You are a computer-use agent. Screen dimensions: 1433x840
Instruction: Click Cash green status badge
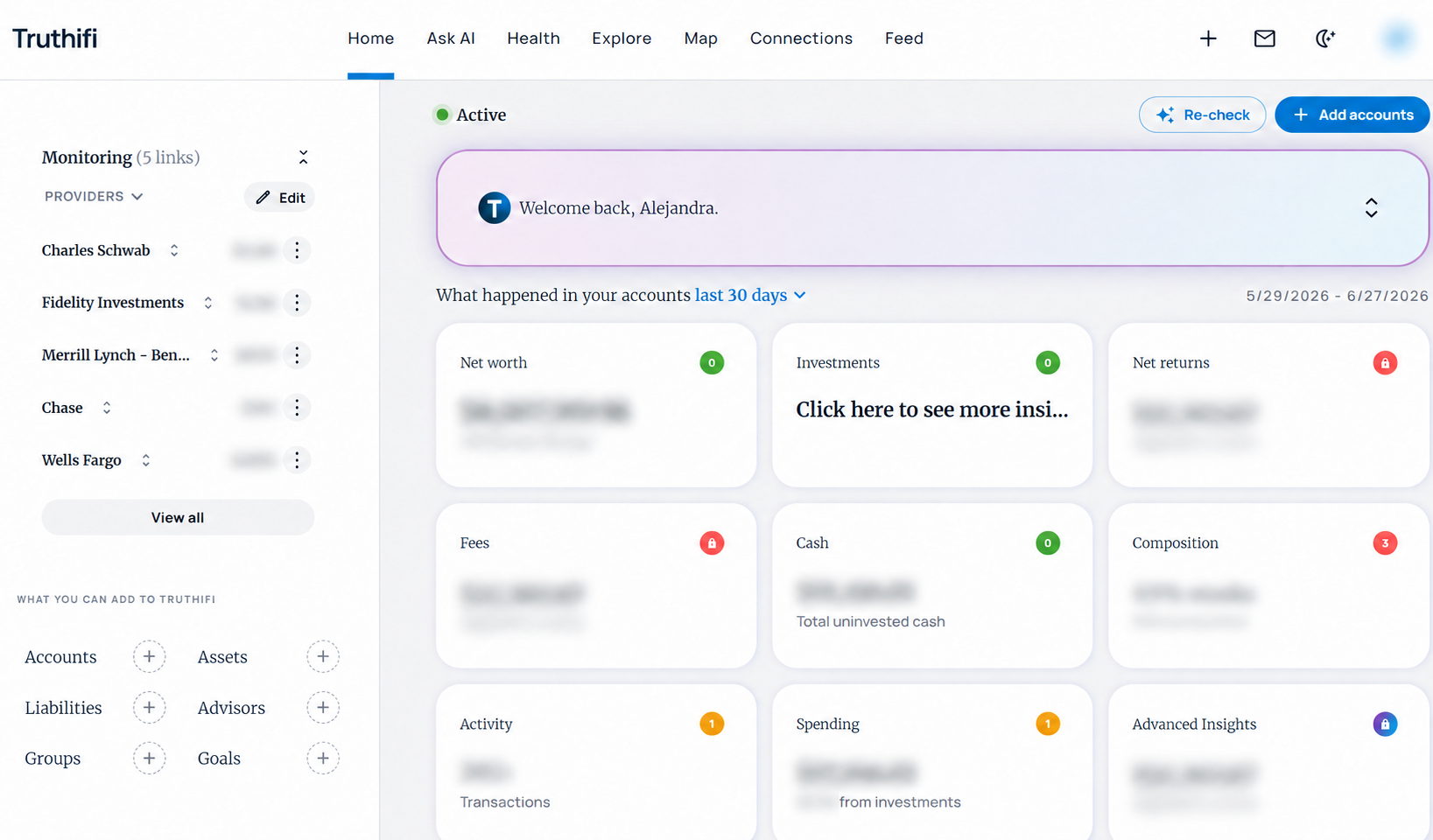[1048, 542]
